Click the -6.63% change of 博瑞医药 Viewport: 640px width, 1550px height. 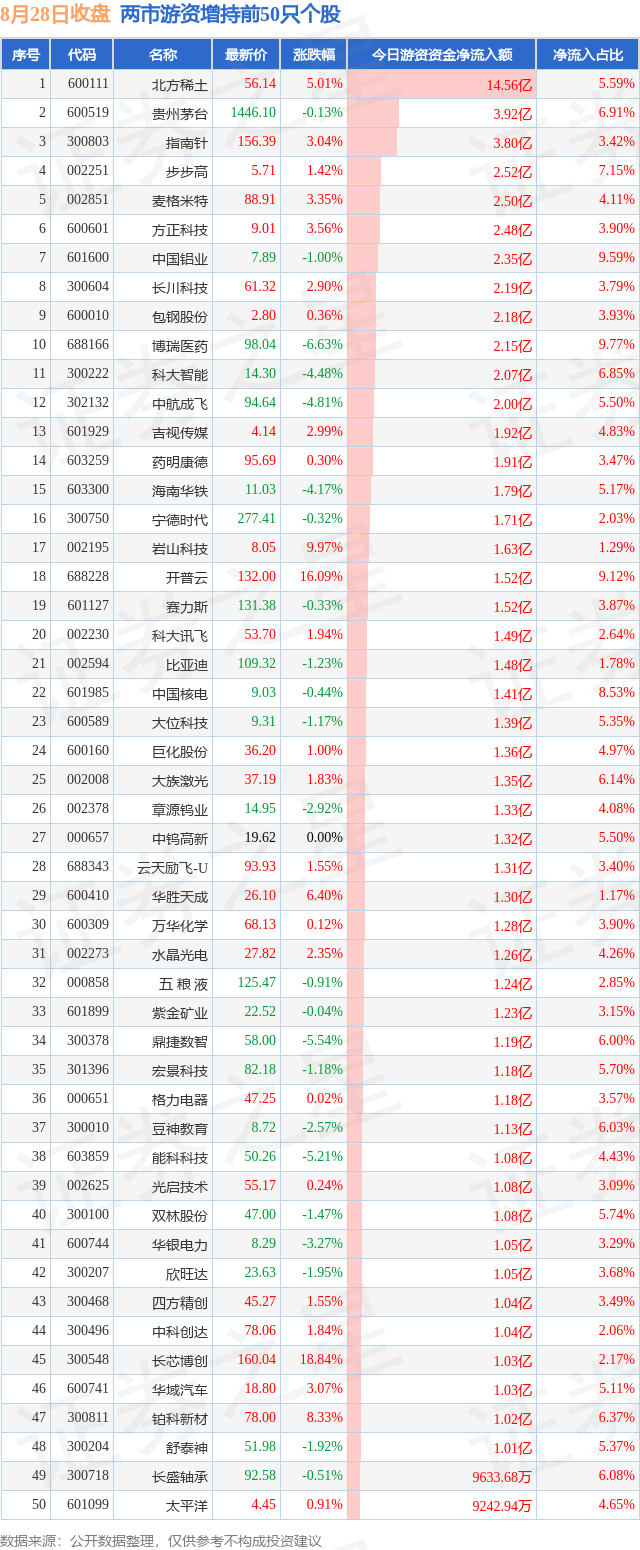click(x=323, y=345)
